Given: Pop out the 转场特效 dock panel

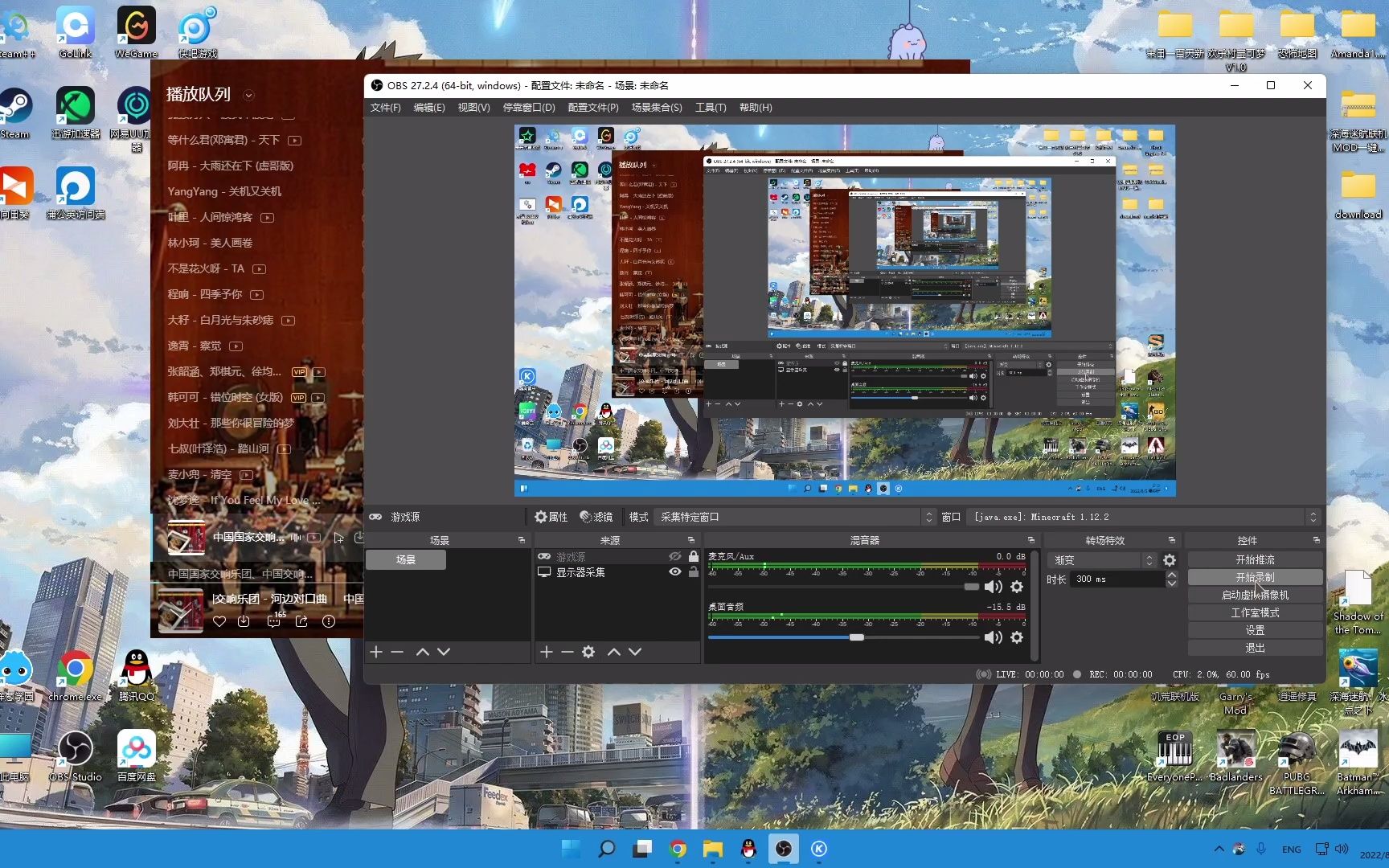Looking at the screenshot, I should (x=1171, y=540).
